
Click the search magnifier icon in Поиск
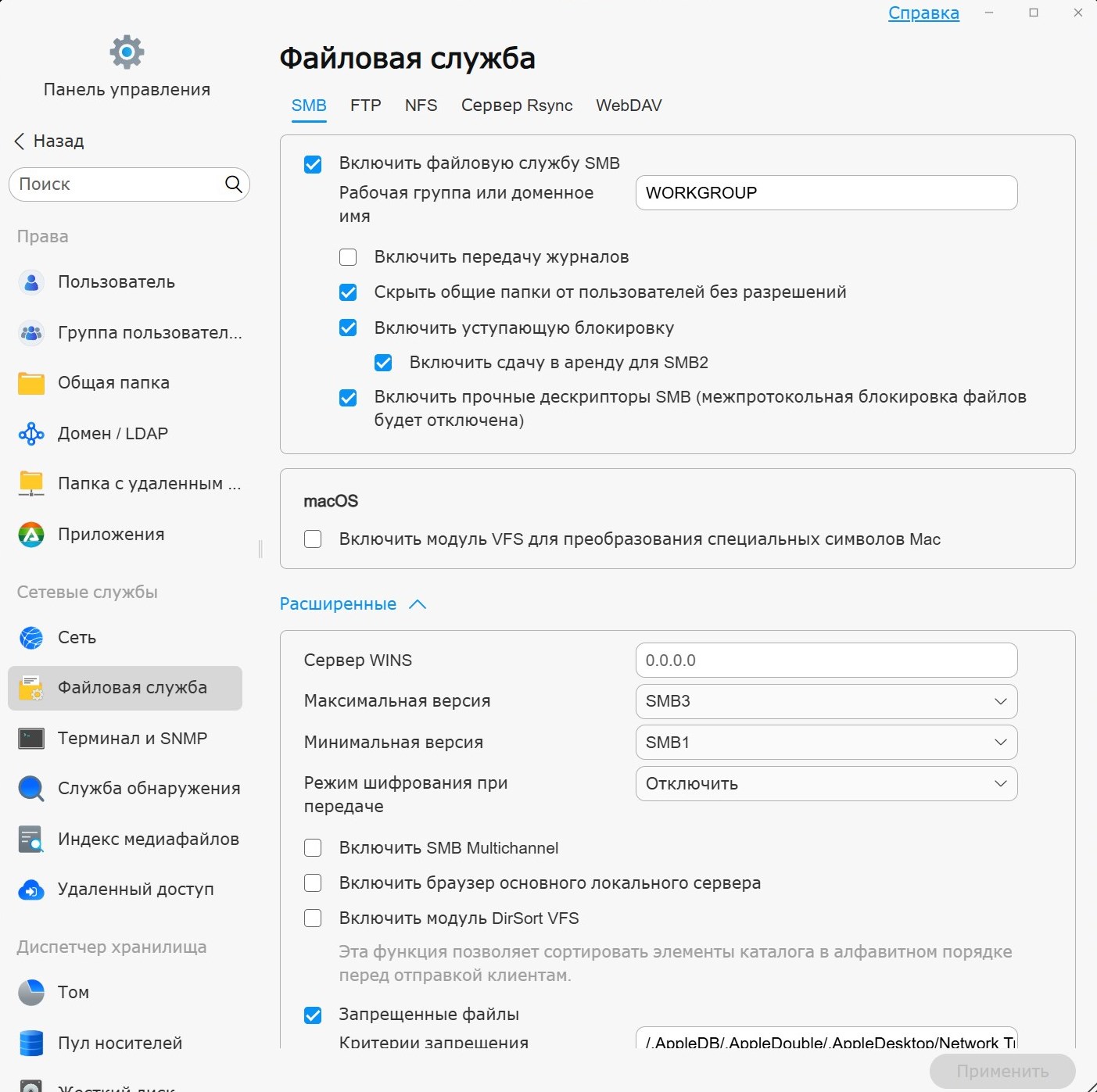pos(233,184)
